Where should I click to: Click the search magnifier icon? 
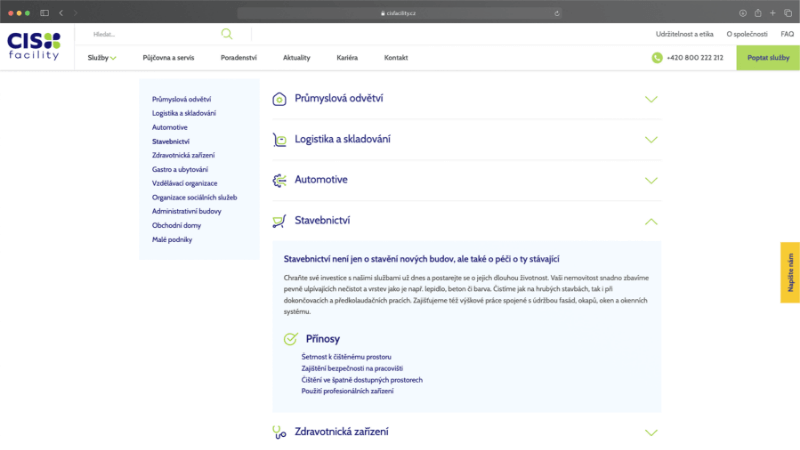227,34
